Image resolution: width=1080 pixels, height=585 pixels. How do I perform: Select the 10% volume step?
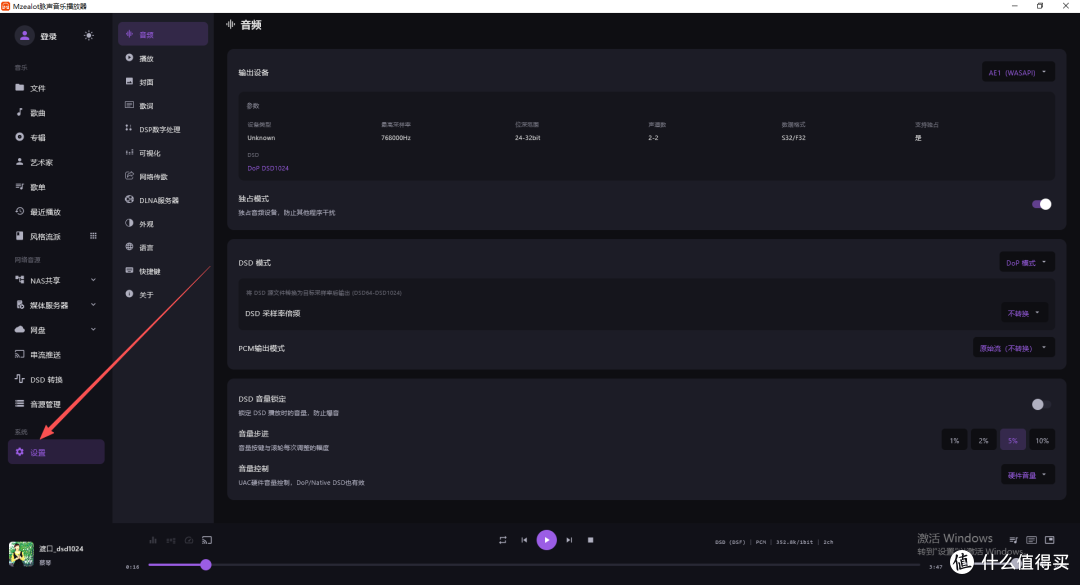[x=1042, y=440]
